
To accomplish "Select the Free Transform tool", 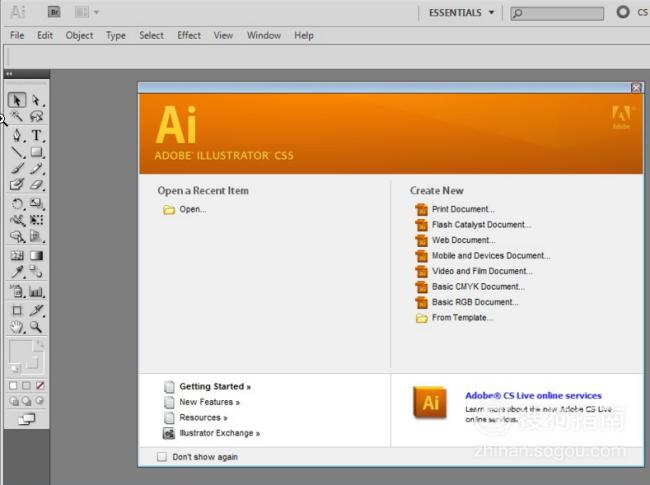I will click(x=36, y=220).
